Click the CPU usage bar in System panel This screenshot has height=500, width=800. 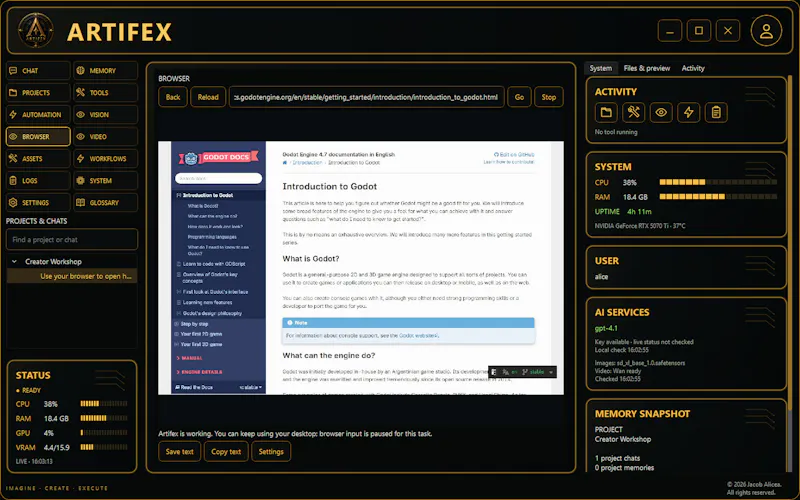pos(718,182)
